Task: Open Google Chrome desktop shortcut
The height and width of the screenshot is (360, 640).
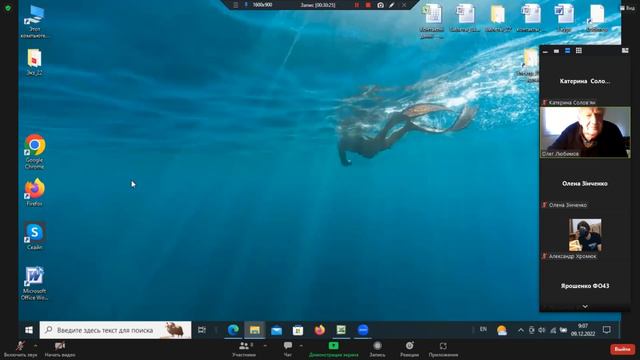Action: click(35, 151)
